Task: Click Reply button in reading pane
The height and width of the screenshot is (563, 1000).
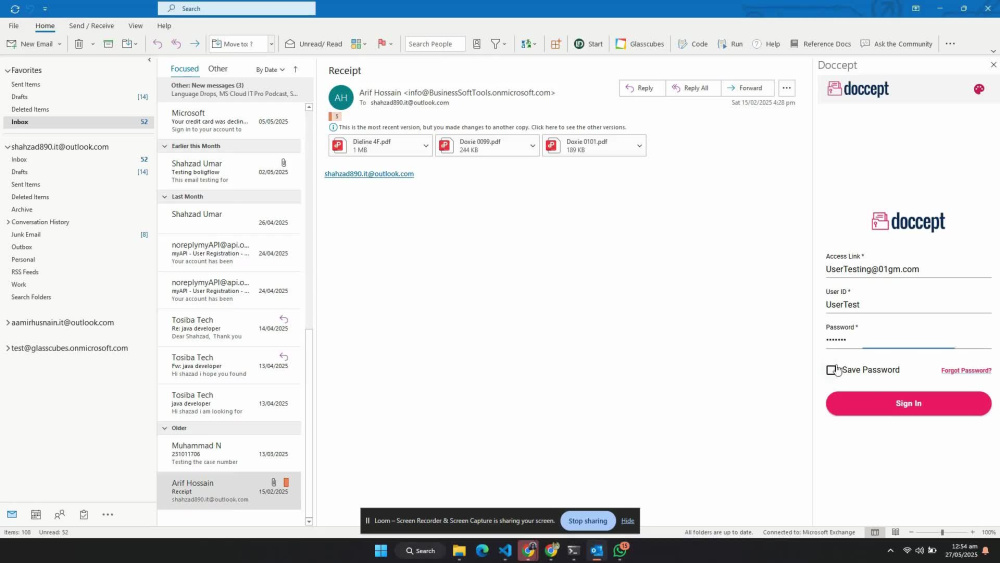Action: tap(642, 88)
